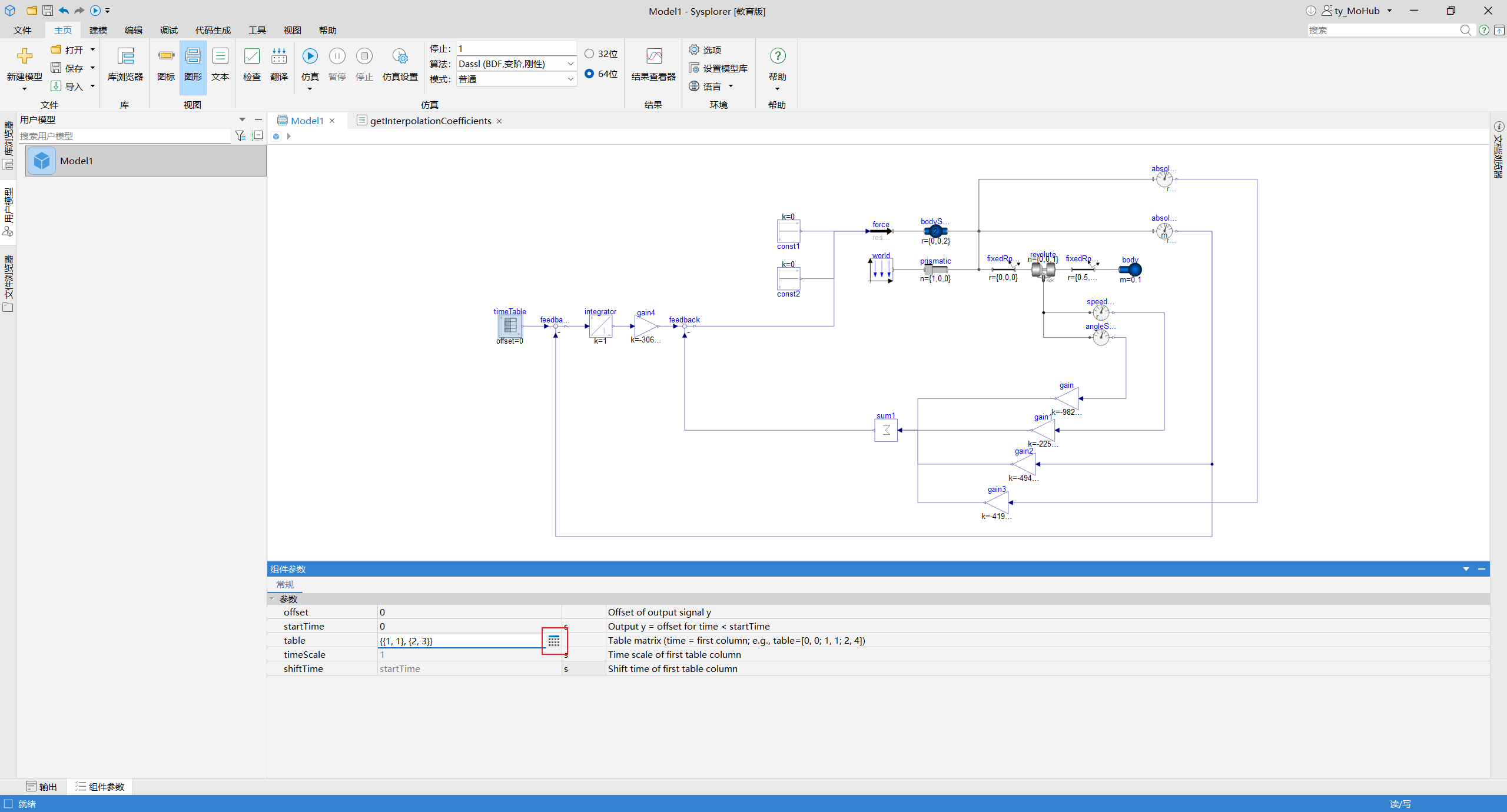This screenshot has height=812, width=1507.
Task: Click the filter icon in user model panel
Action: click(x=240, y=136)
